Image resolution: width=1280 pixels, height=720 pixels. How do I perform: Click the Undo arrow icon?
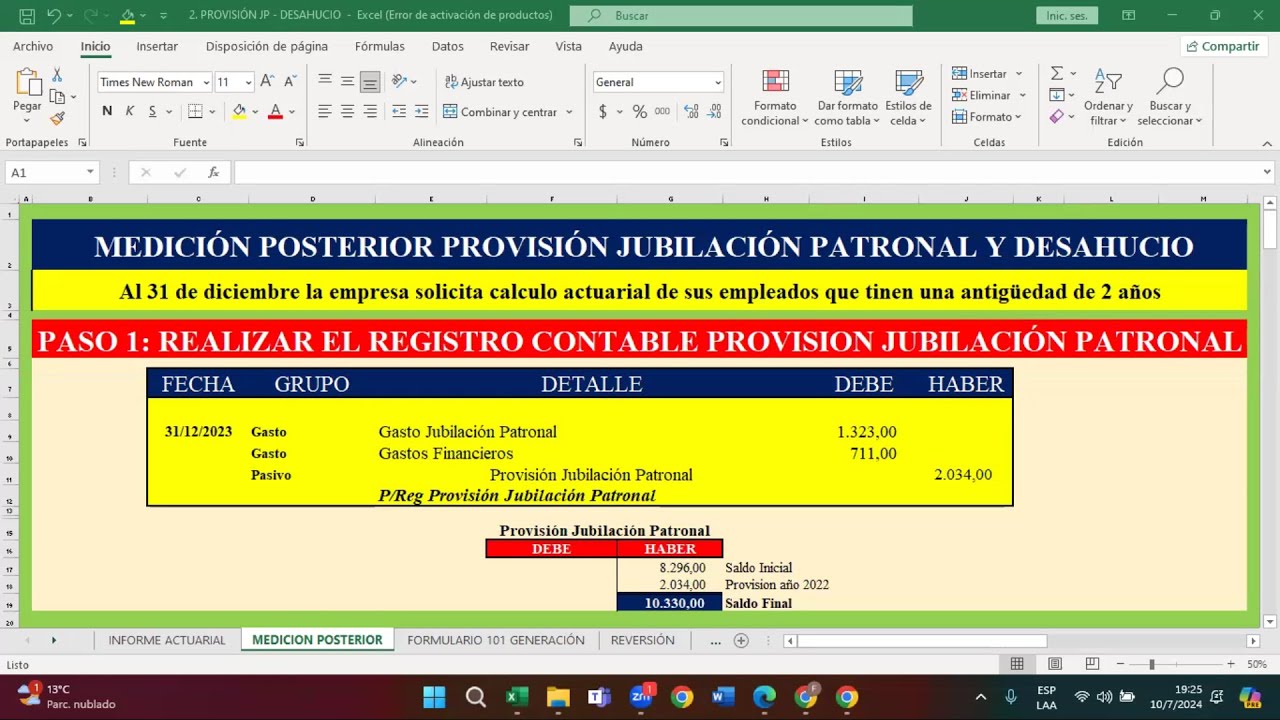(54, 15)
